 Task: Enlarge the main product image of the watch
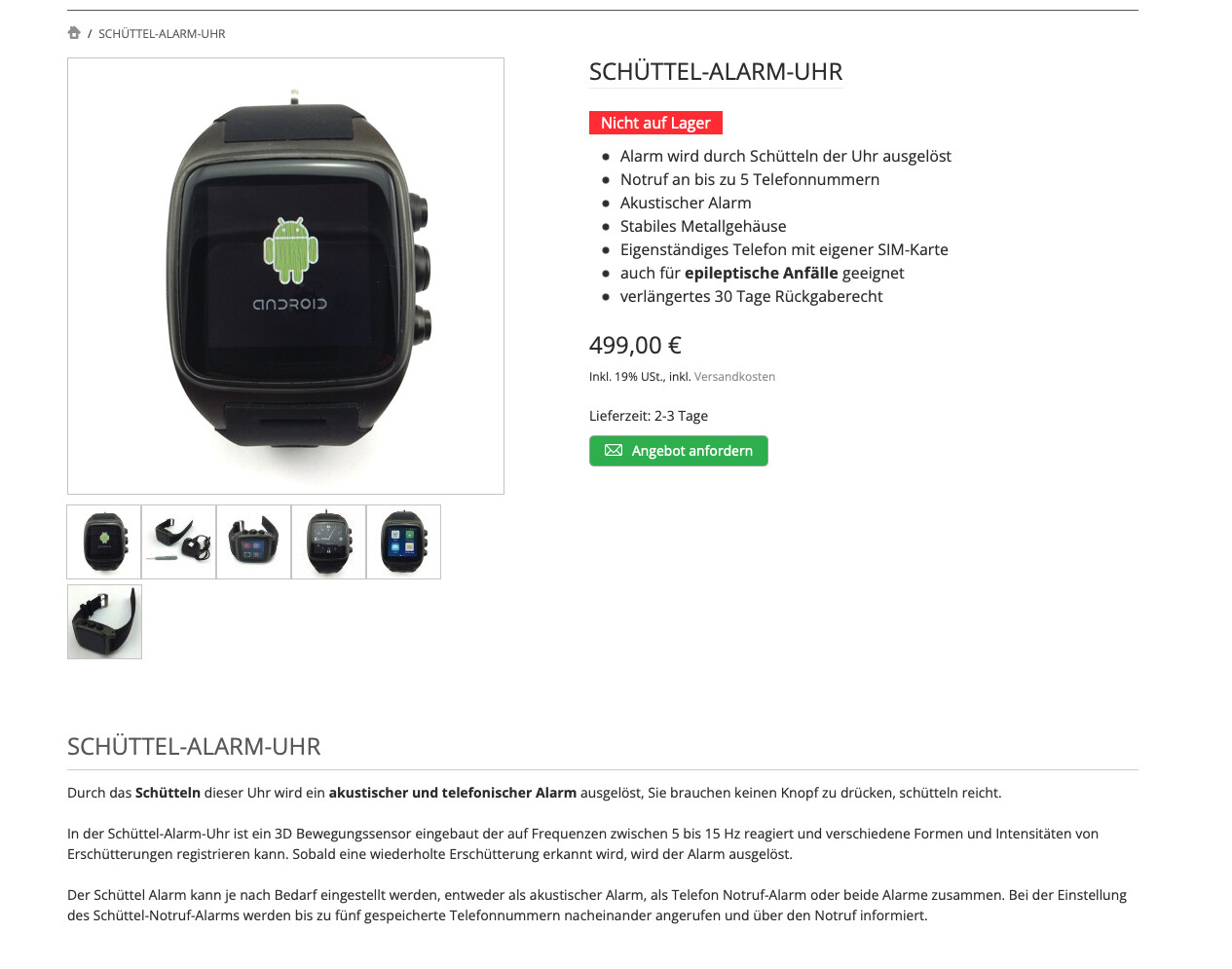coord(285,276)
